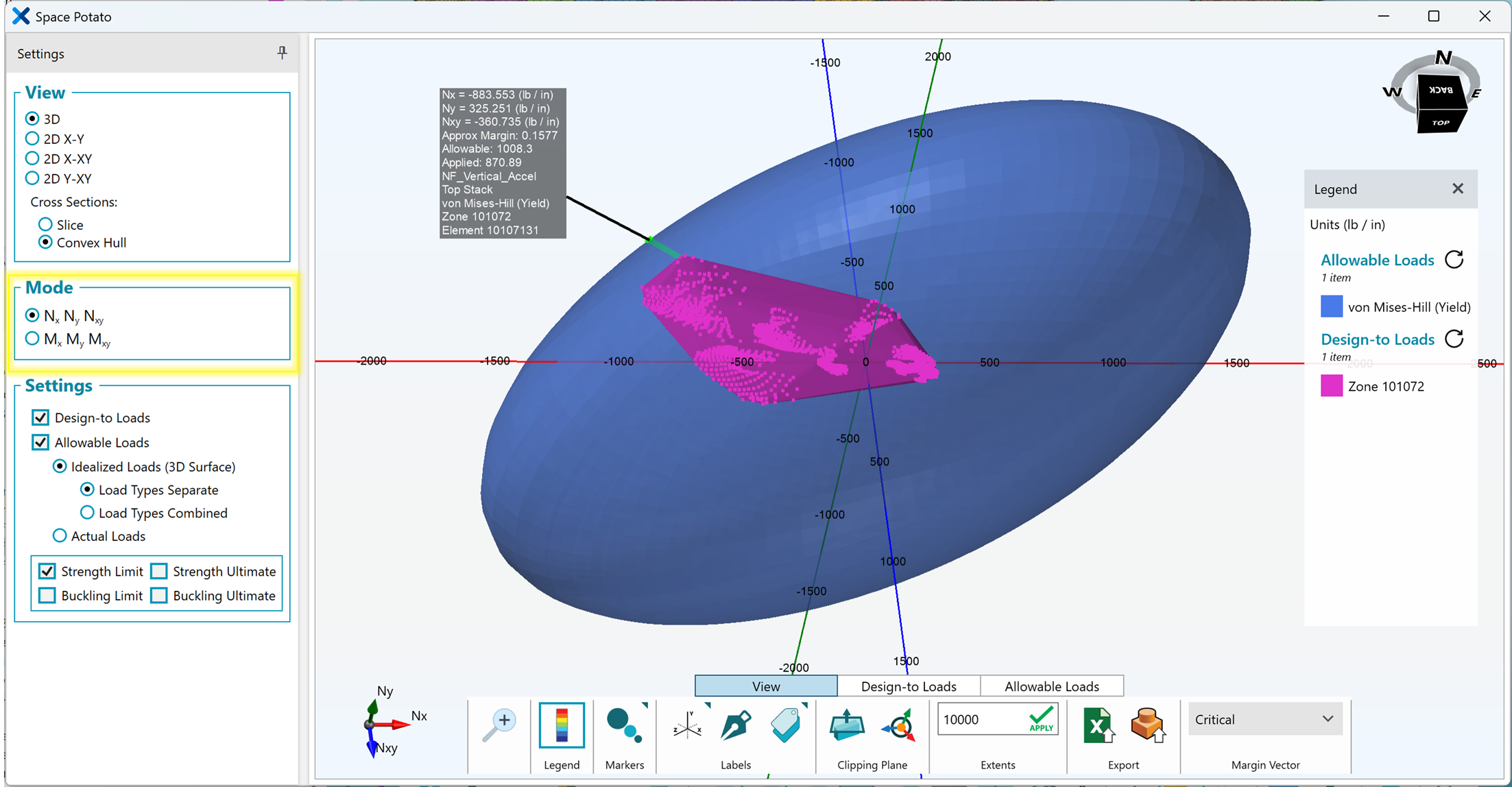Click the BACK face of view cube
Image resolution: width=1512 pixels, height=787 pixels.
coord(1441,90)
